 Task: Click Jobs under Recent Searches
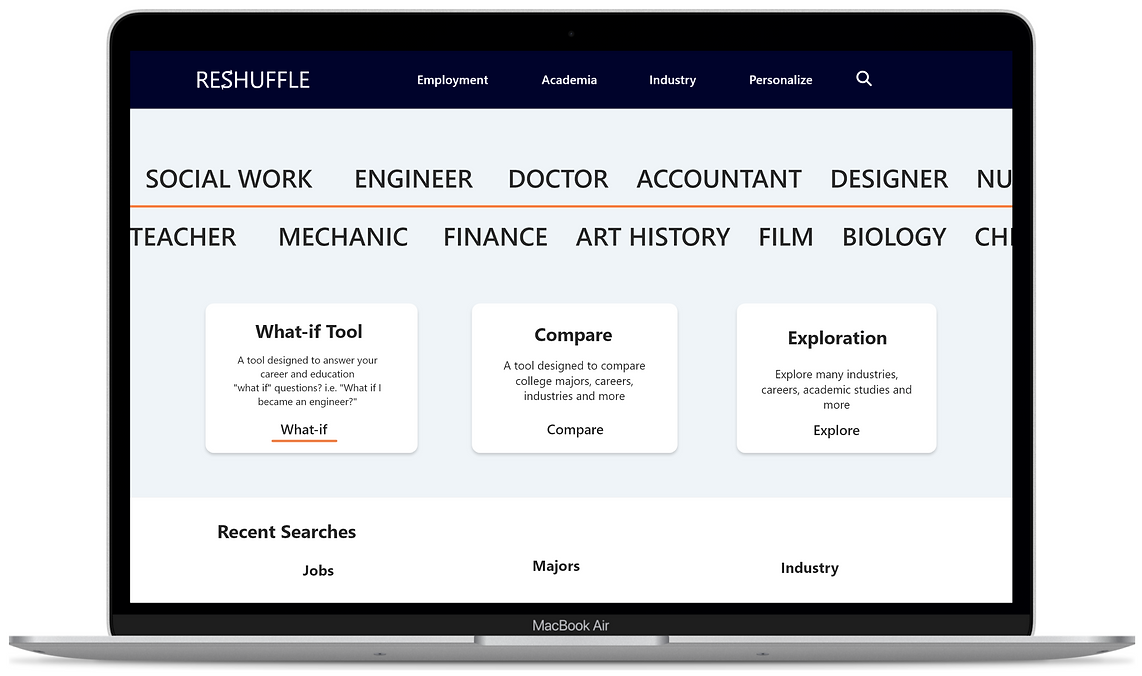pyautogui.click(x=318, y=570)
